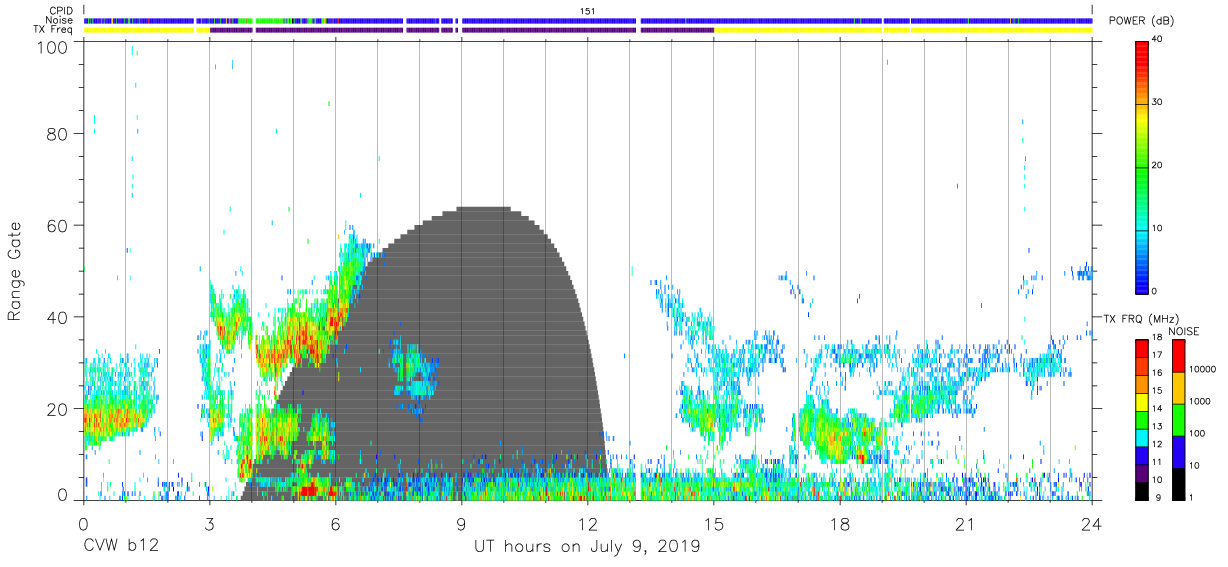Click the x-axis tick label '6'
The height and width of the screenshot is (567, 1228).
point(335,524)
